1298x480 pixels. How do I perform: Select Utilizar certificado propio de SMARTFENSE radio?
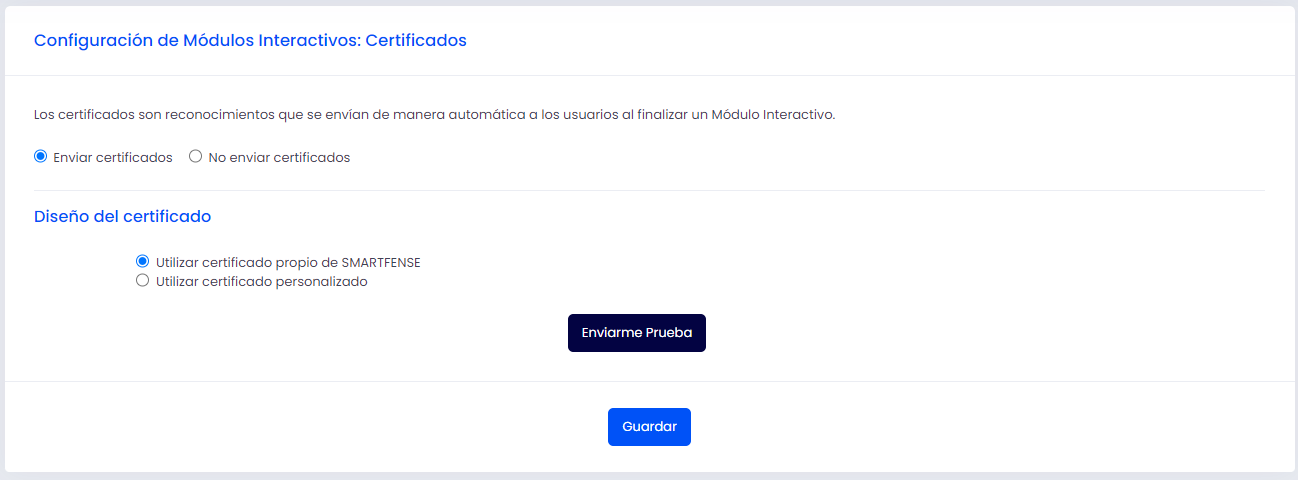[142, 261]
